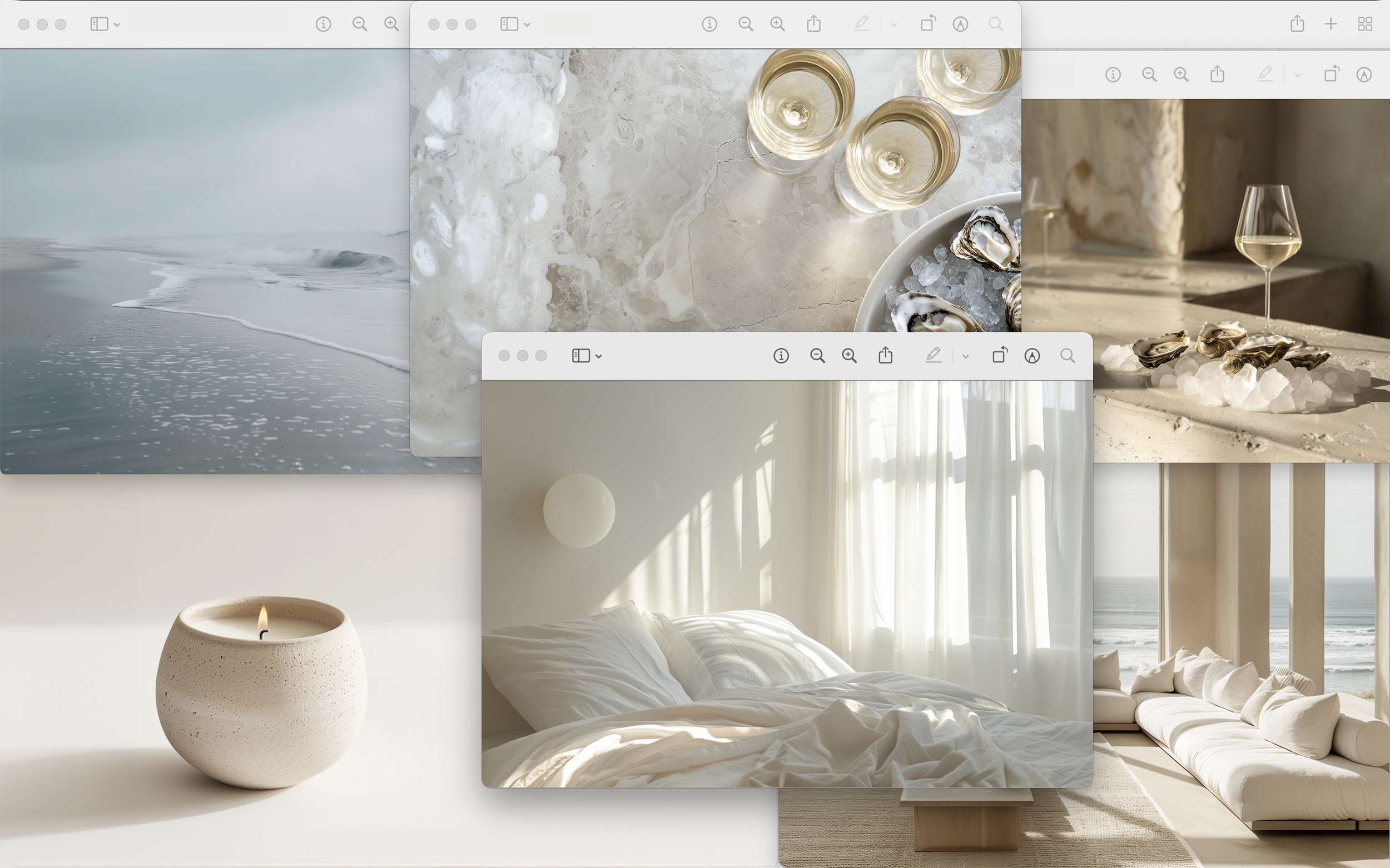Zoom out in the bedroom photo window

point(817,356)
